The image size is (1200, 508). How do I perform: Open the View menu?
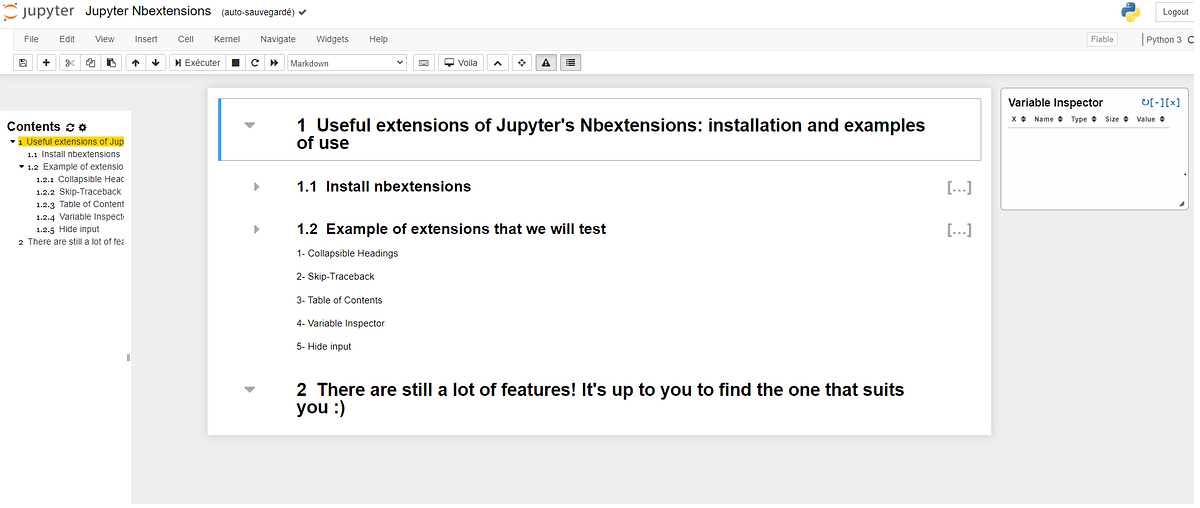point(104,39)
